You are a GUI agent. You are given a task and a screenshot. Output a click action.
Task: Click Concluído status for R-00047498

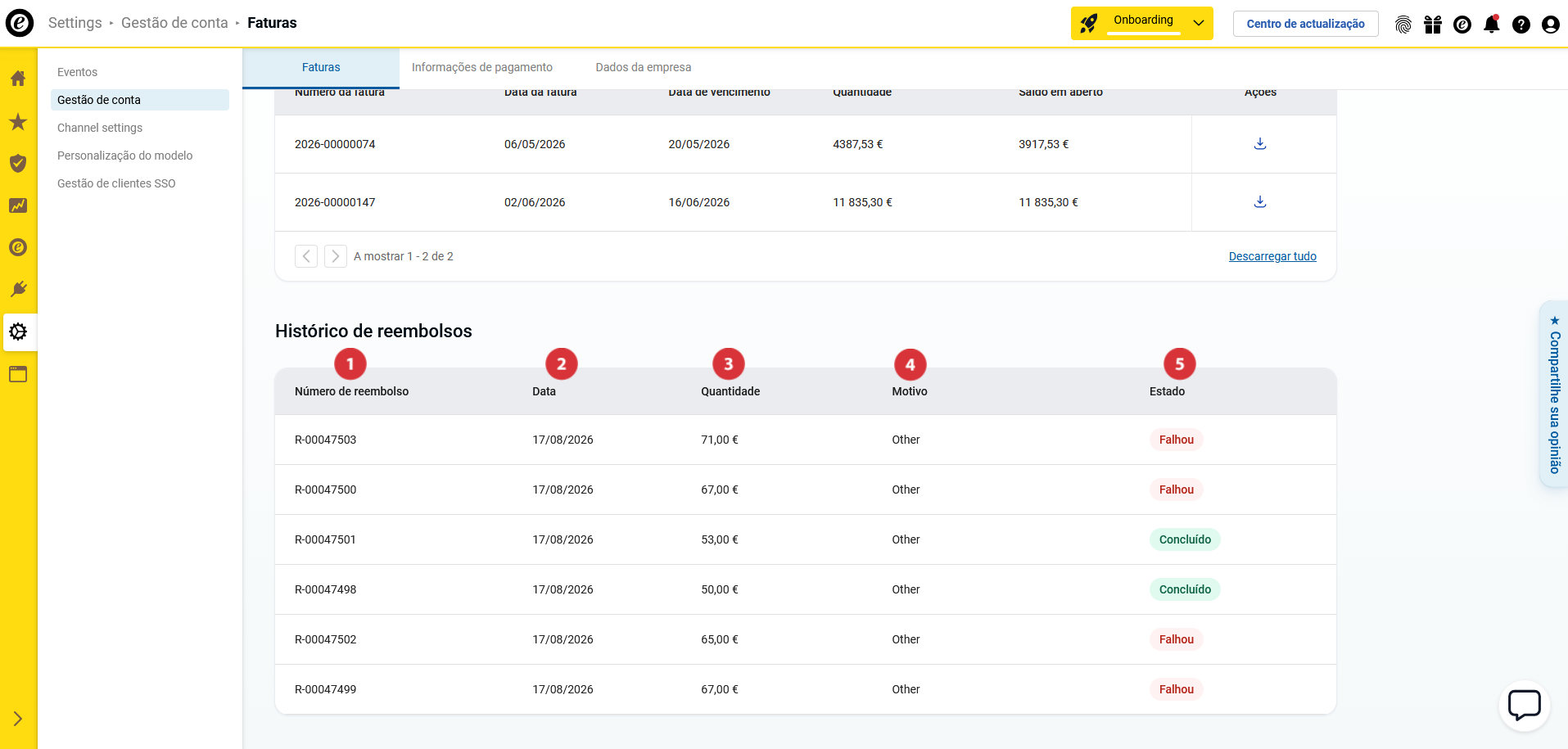1185,589
